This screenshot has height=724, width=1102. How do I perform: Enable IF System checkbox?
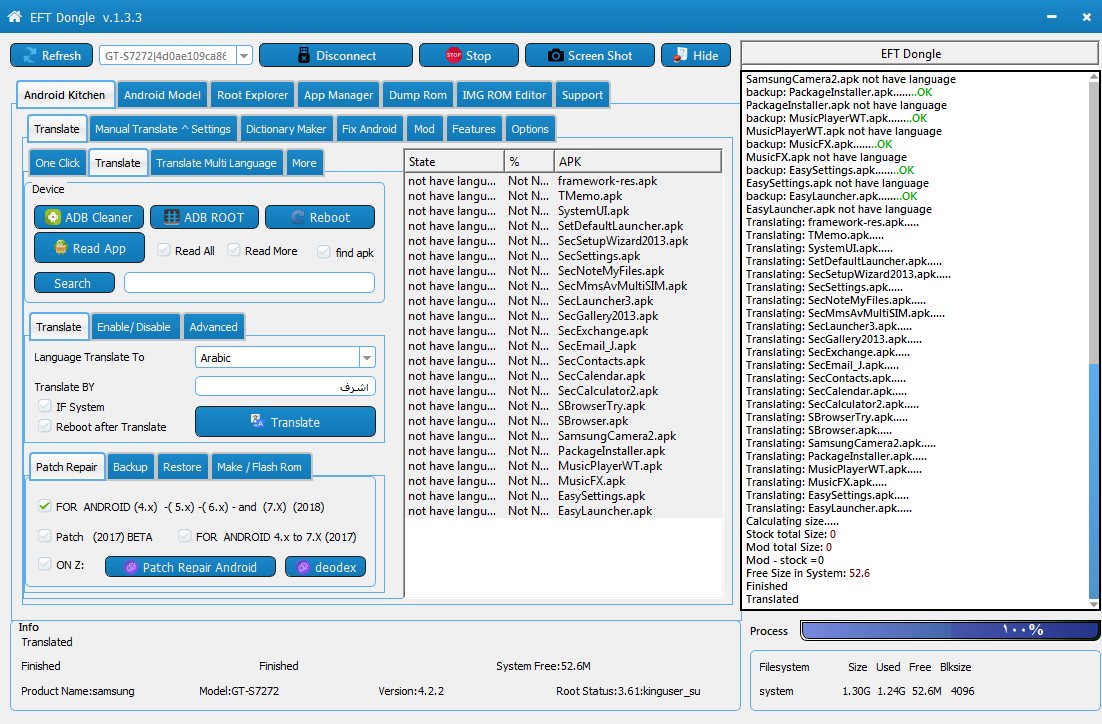click(x=45, y=406)
